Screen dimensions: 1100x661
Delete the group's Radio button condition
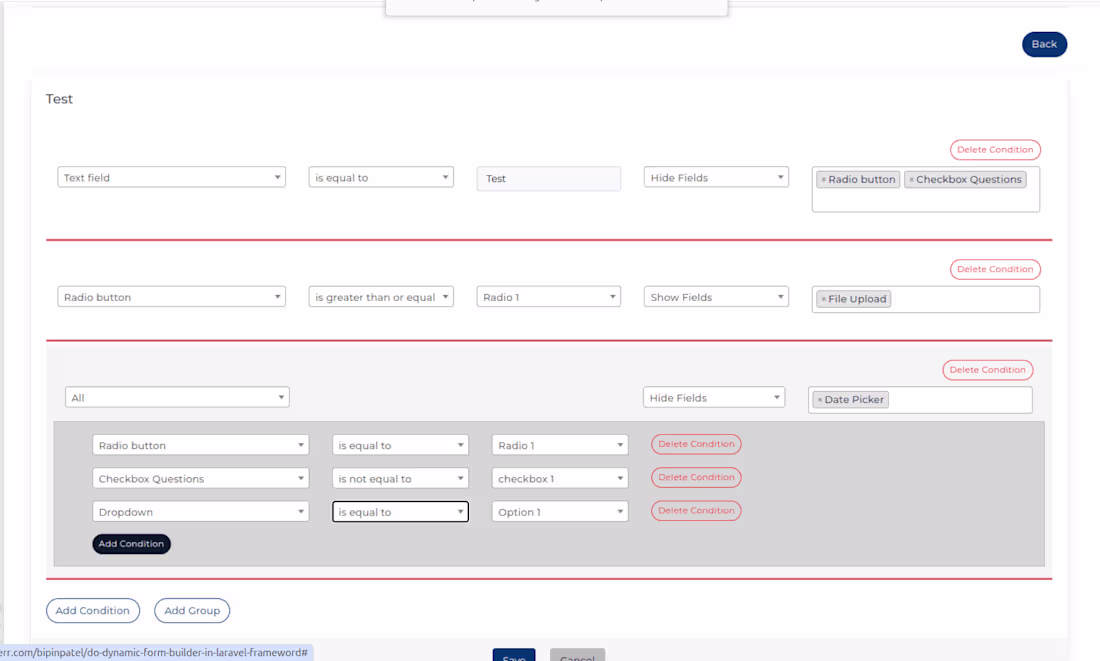coord(696,444)
